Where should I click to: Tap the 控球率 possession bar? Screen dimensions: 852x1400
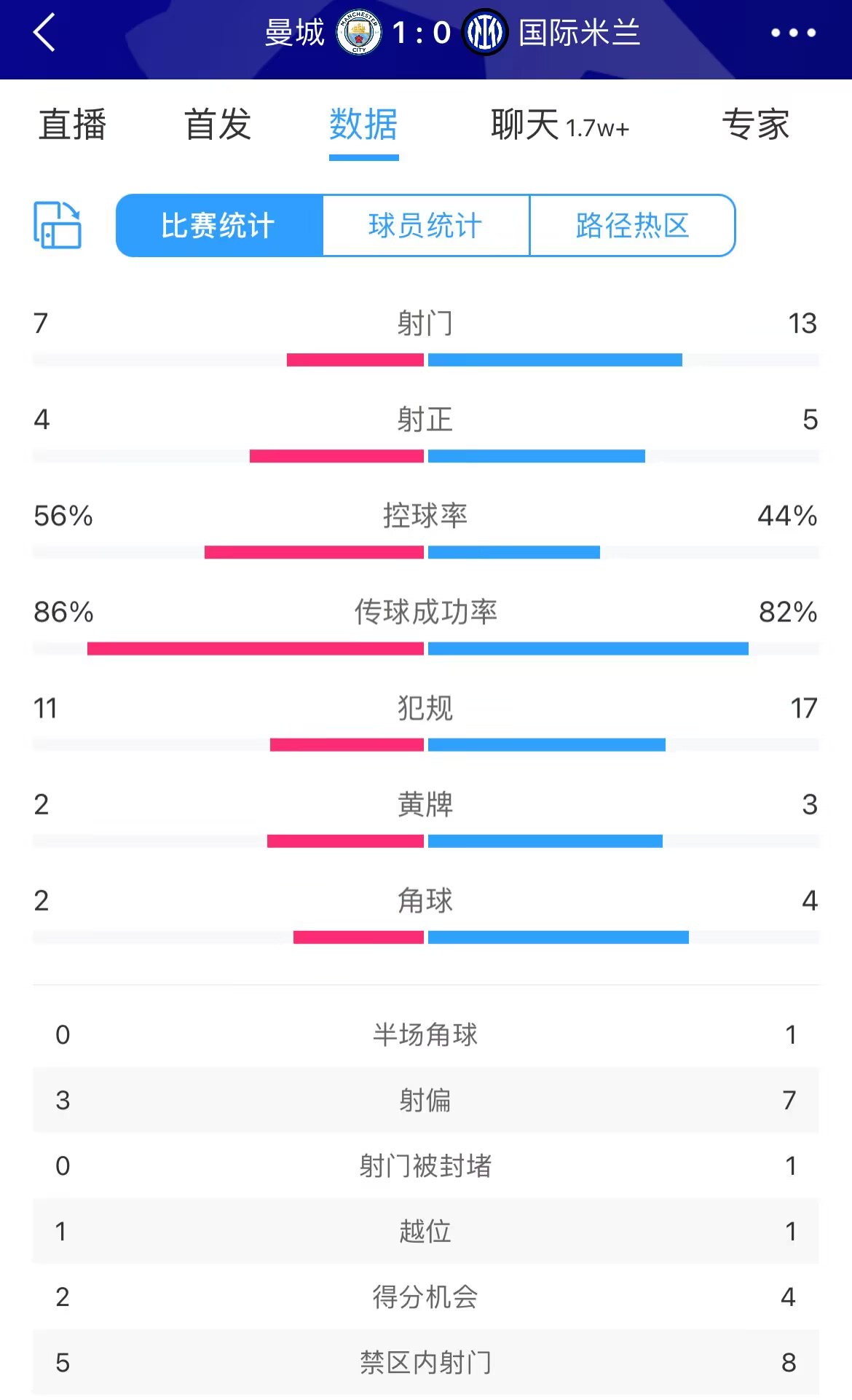click(425, 552)
